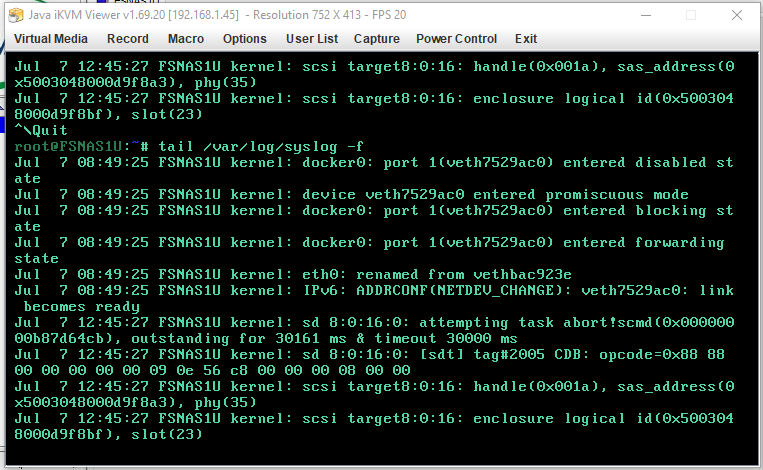Click the last slot(23) console line

pyautogui.click(x=109, y=434)
